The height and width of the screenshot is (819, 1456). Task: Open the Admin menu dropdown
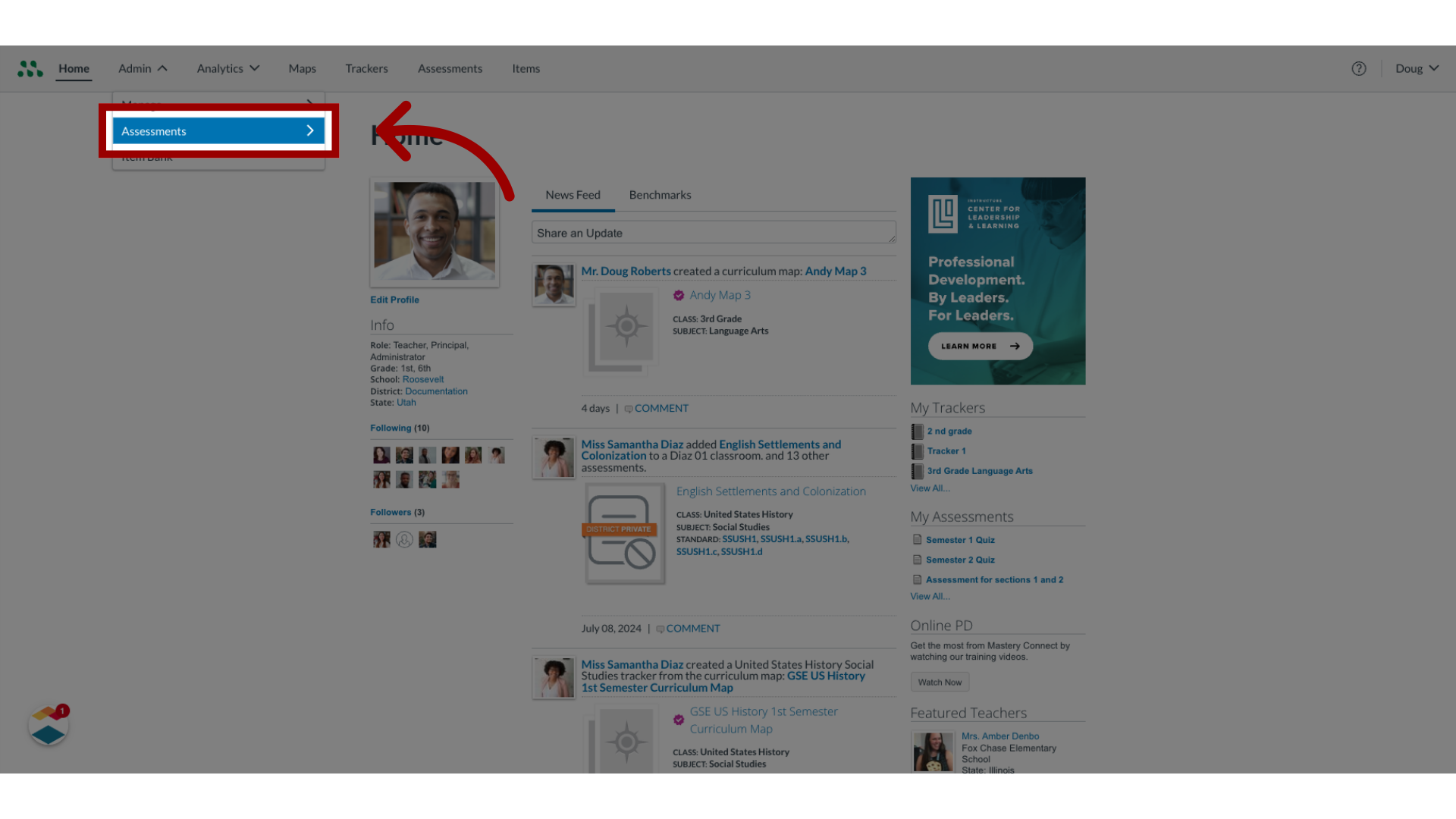coord(140,68)
